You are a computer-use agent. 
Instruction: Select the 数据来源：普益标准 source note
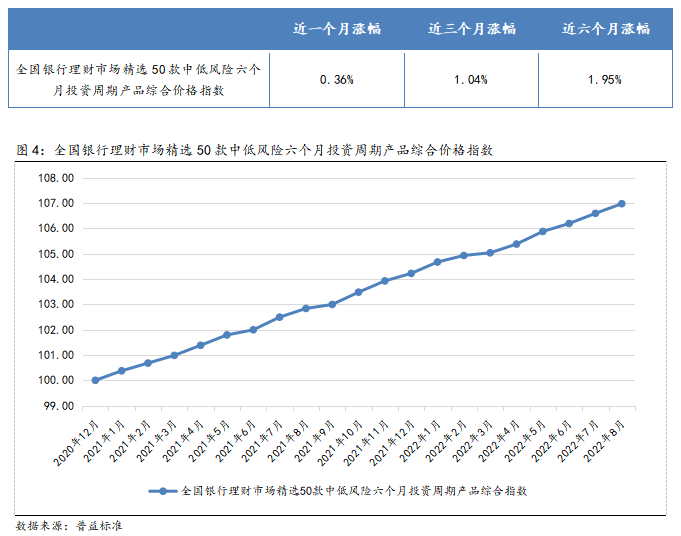click(x=68, y=524)
